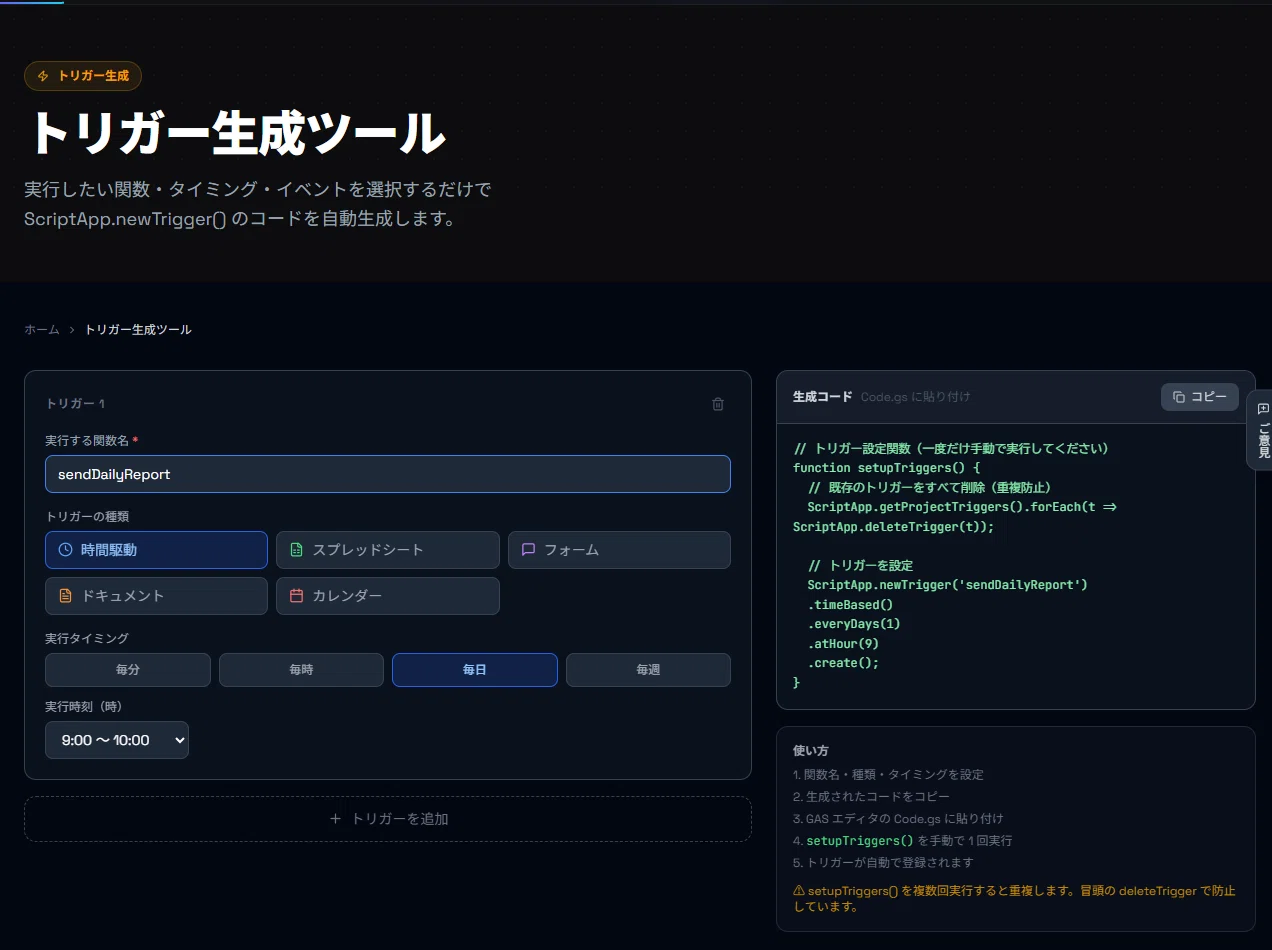The height and width of the screenshot is (950, 1272).
Task: Focus the function name field sendDailyReport
Action: [388, 474]
